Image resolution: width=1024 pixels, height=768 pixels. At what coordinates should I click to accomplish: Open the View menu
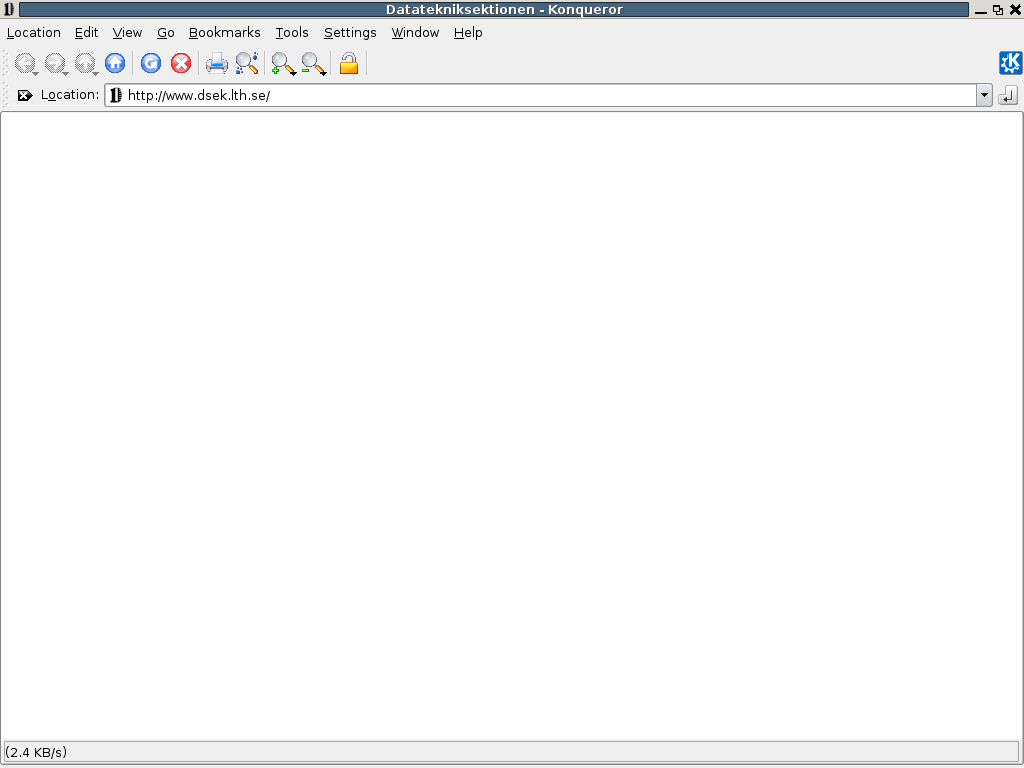click(127, 33)
